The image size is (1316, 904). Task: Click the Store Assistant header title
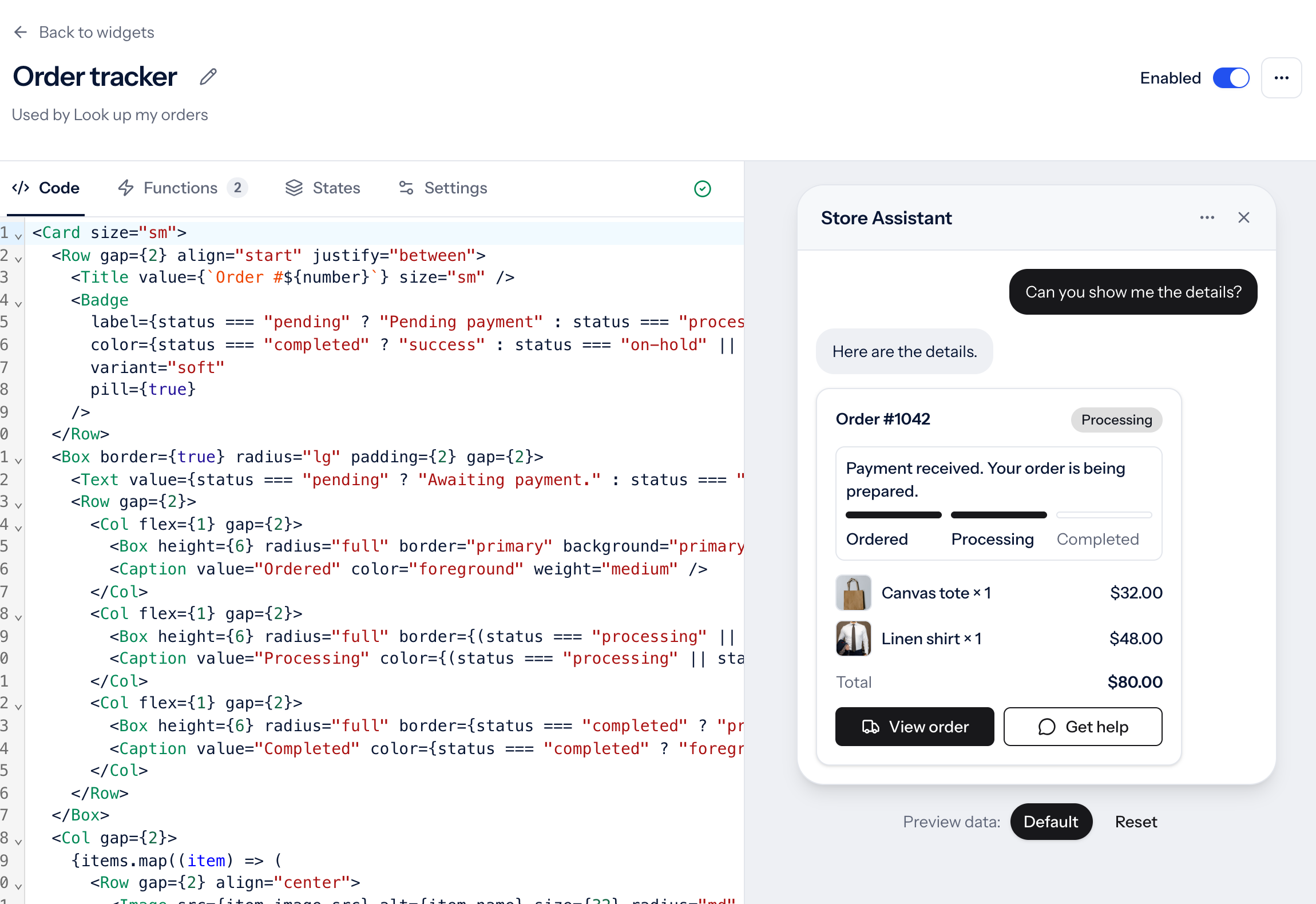(x=886, y=218)
